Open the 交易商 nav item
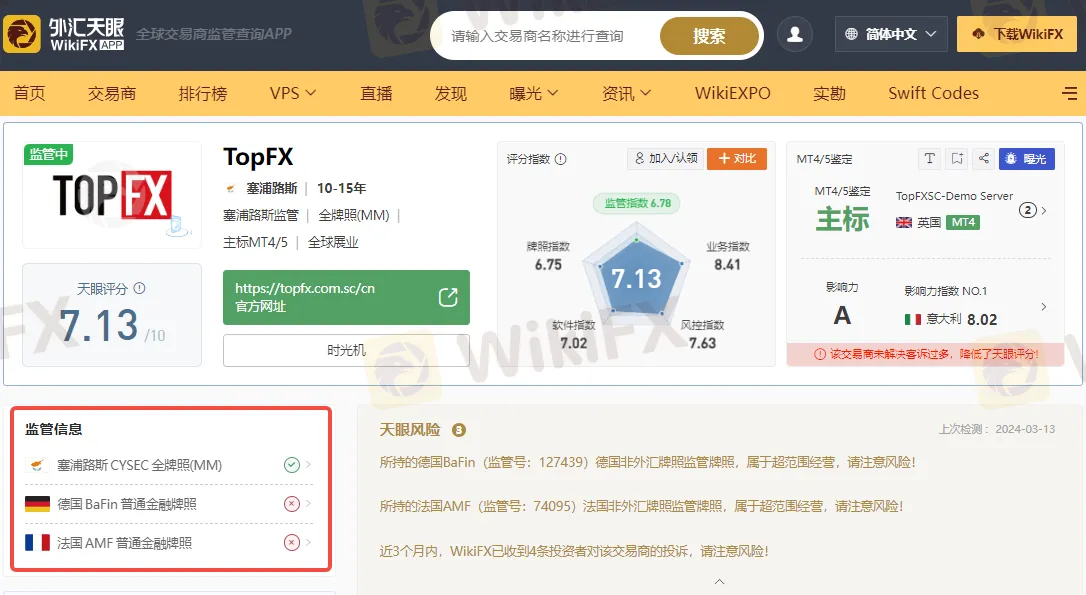Viewport: 1086px width, 595px height. [x=112, y=93]
